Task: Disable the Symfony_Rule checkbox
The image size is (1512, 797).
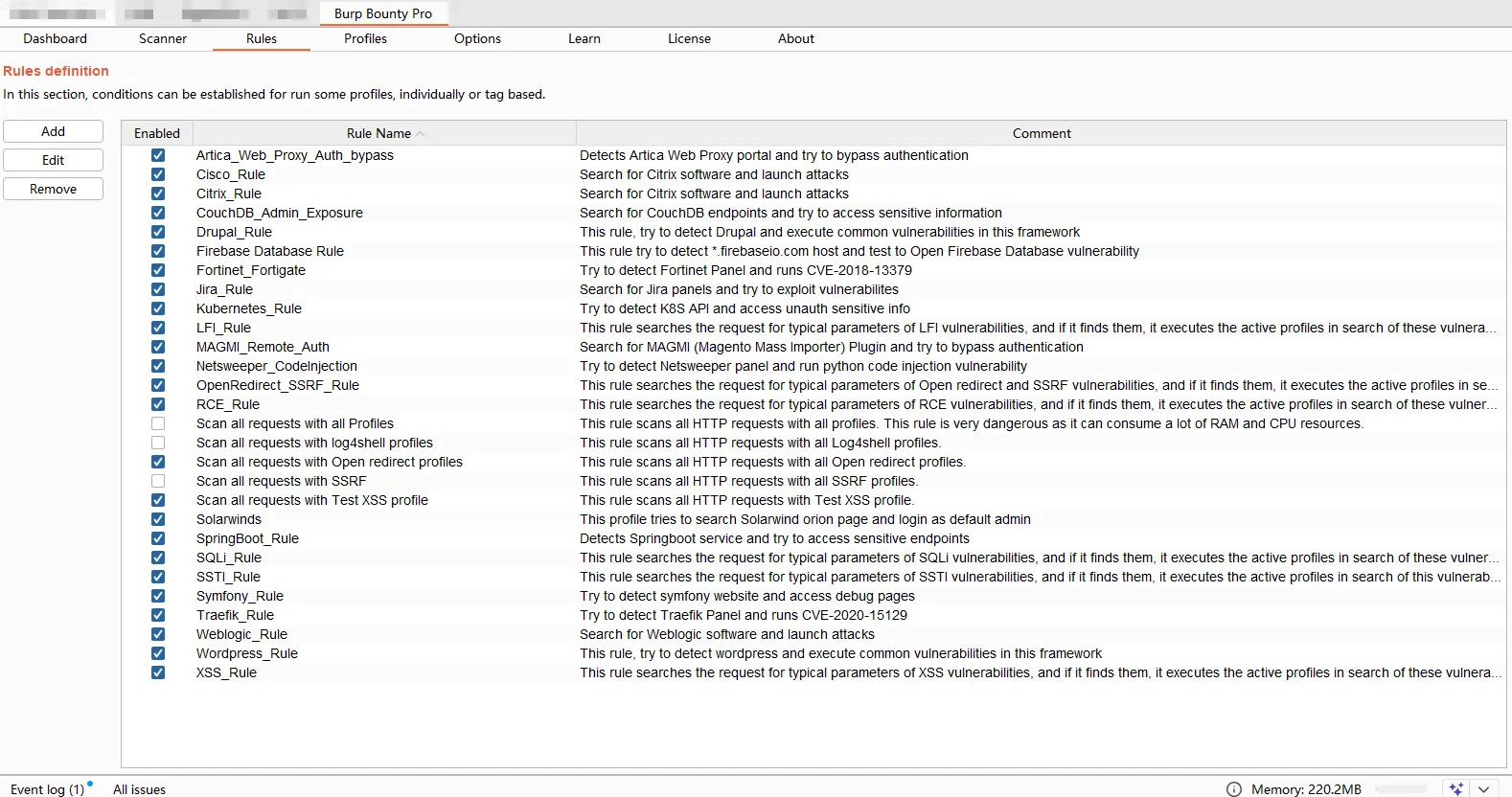Action: point(158,596)
